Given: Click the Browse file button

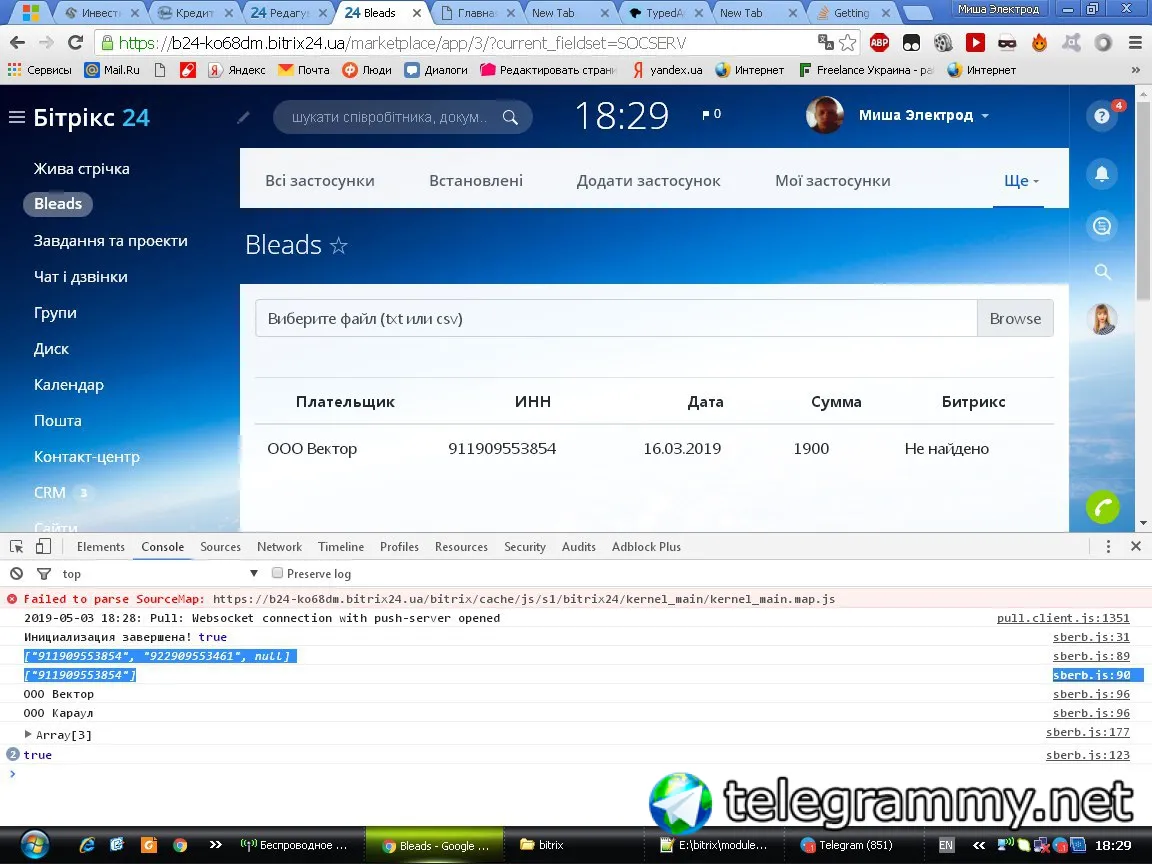Looking at the screenshot, I should (1015, 318).
